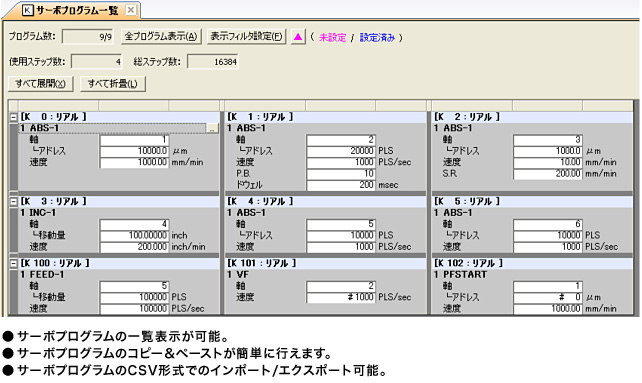The image size is (642, 383).
Task: Select the [K 5 : リアル] header
Action: click(x=532, y=201)
